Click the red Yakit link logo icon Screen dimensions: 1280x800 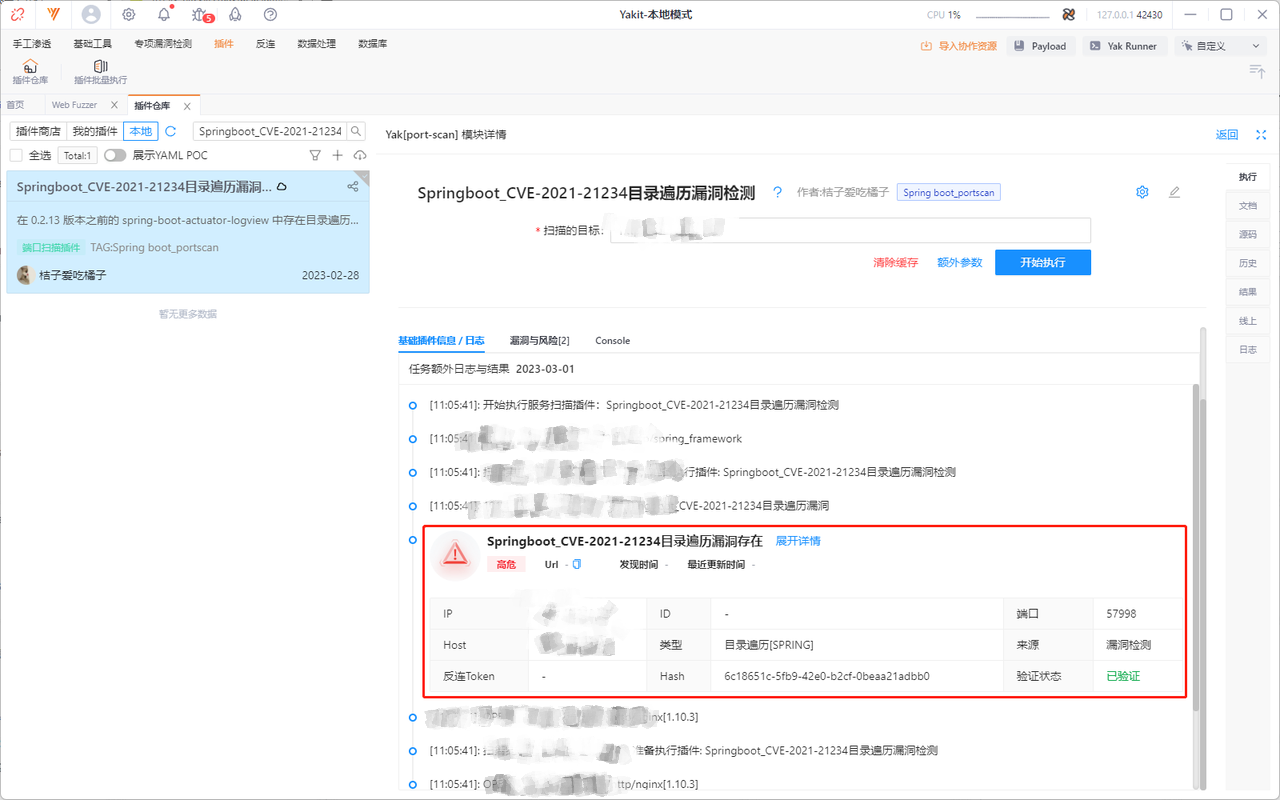click(x=18, y=15)
